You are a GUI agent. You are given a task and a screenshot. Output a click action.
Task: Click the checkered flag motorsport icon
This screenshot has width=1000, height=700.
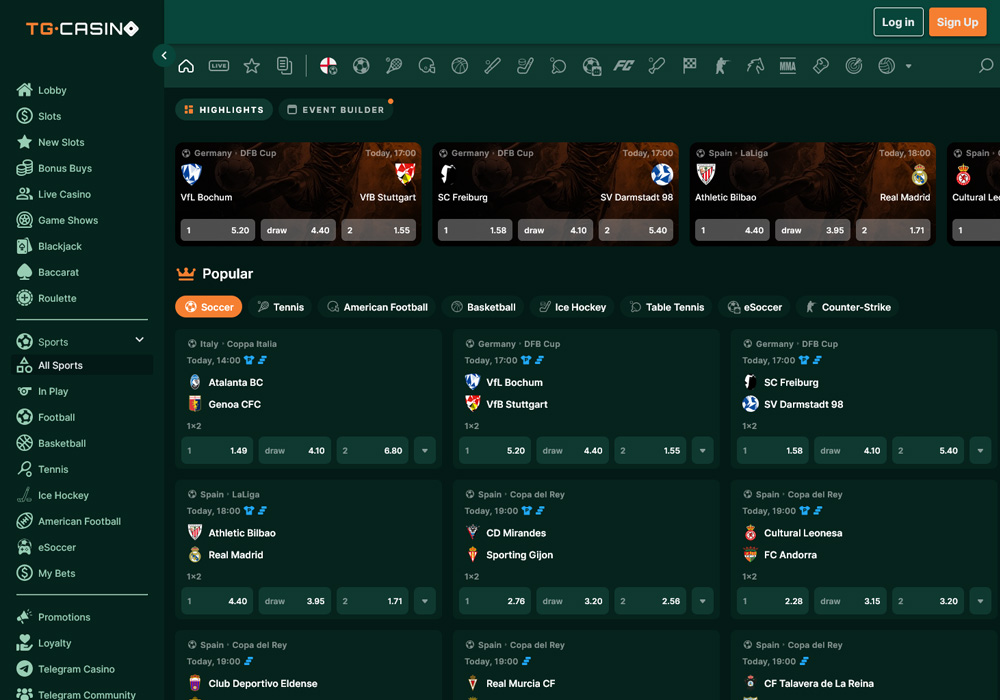pyautogui.click(x=689, y=66)
